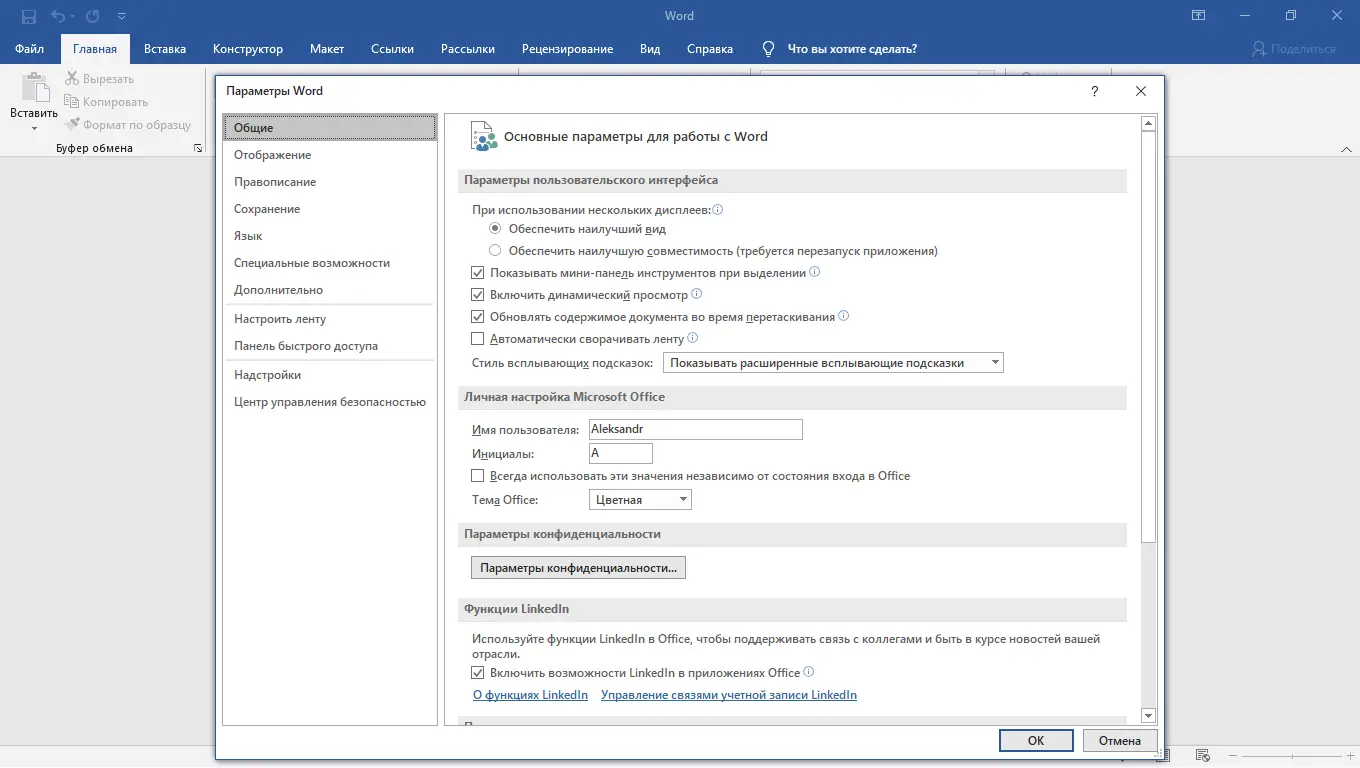Click the zoom slider in status bar
1360x768 pixels.
point(1292,756)
